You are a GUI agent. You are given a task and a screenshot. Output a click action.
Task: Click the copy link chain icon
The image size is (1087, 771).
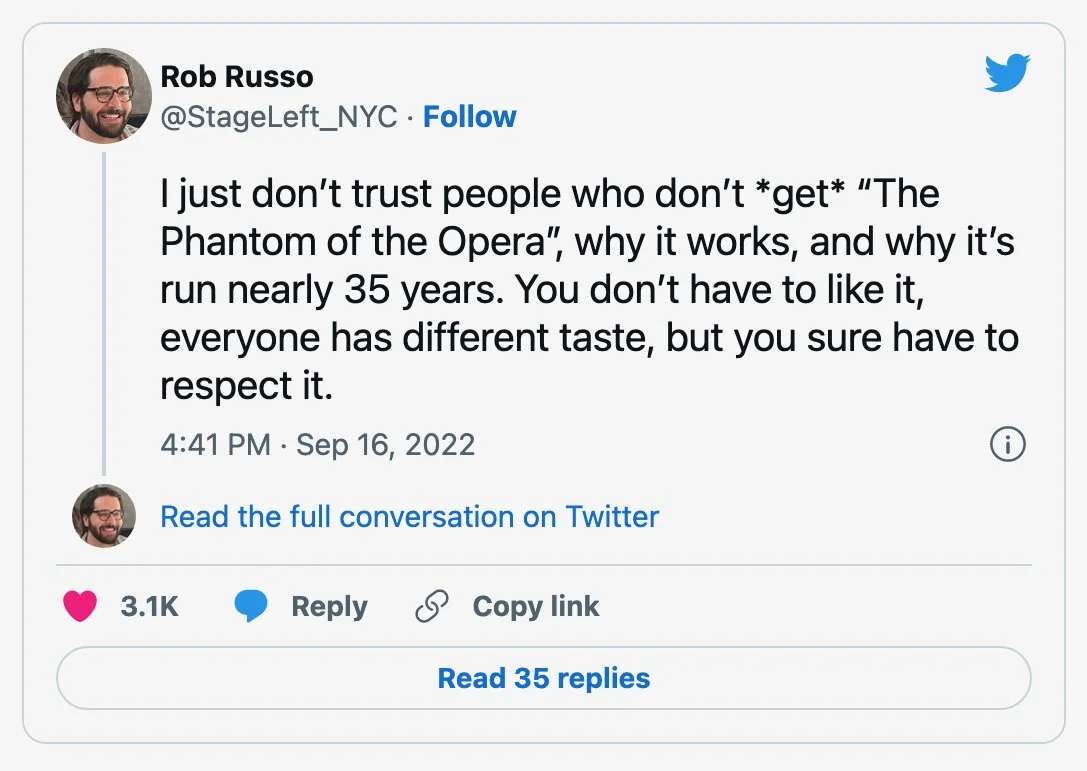click(431, 606)
